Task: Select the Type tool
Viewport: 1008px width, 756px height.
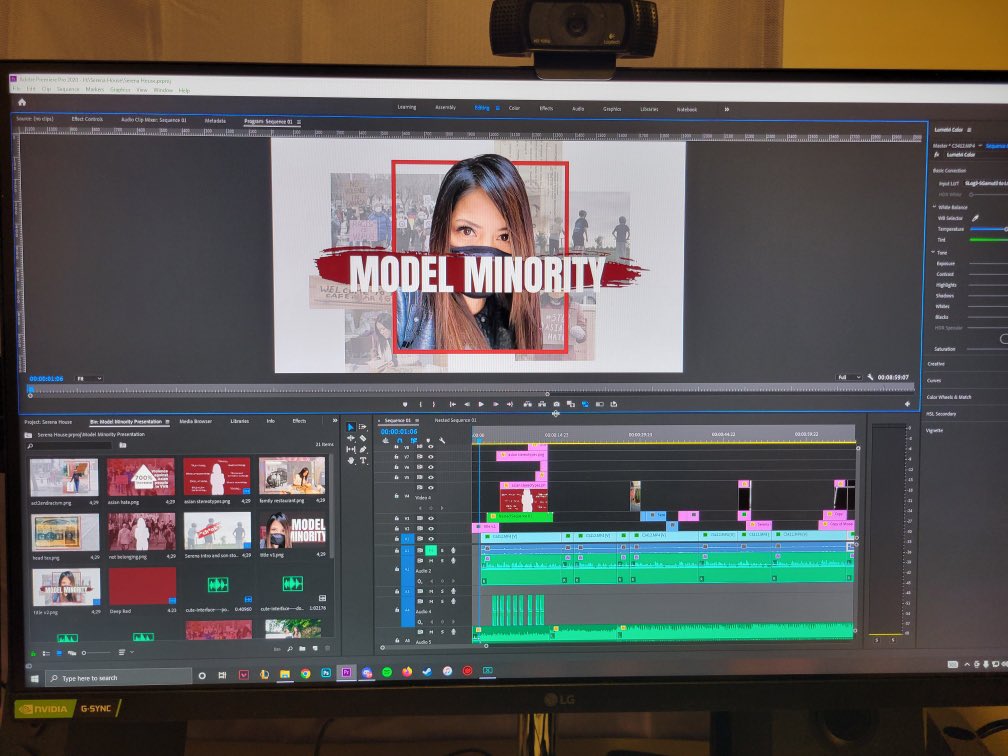Action: 363,460
